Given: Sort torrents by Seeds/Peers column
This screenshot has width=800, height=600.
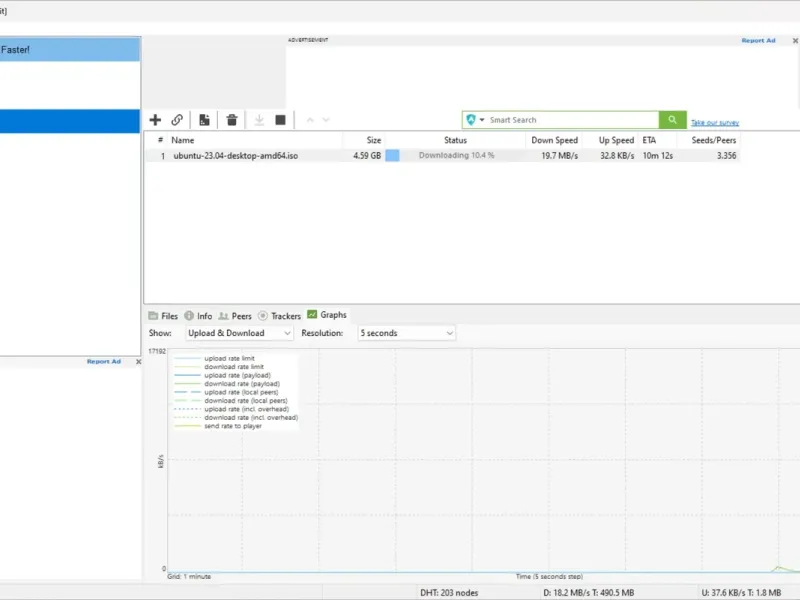Looking at the screenshot, I should click(713, 140).
